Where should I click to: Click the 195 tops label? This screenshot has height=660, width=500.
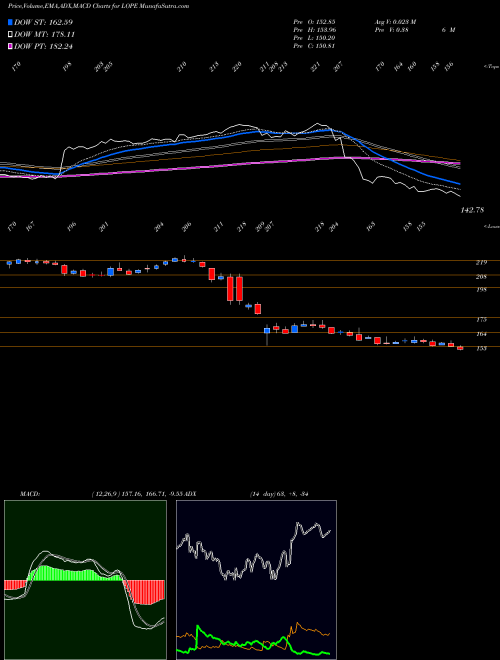pyautogui.click(x=67, y=67)
